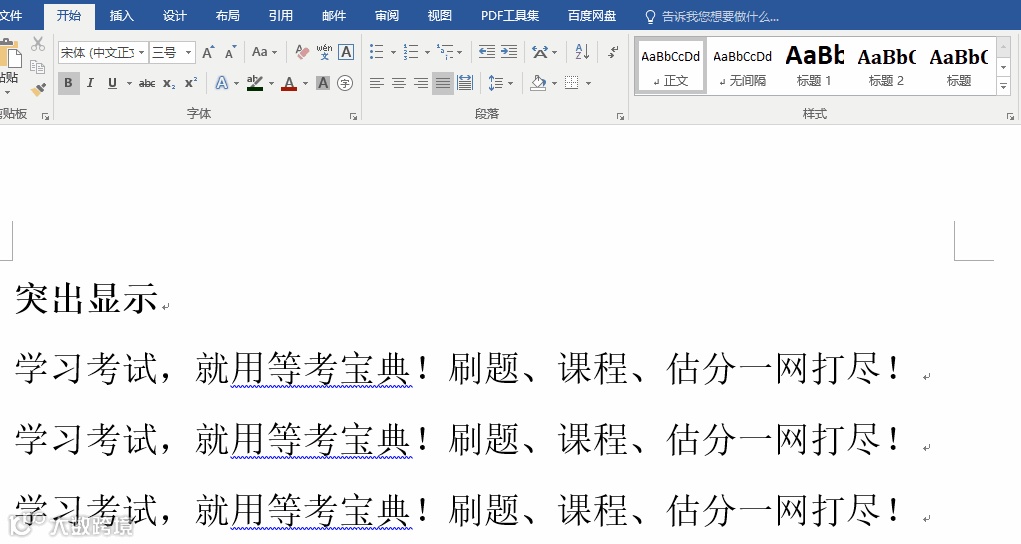Apply text effects with the outlined A icon

pyautogui.click(x=222, y=83)
